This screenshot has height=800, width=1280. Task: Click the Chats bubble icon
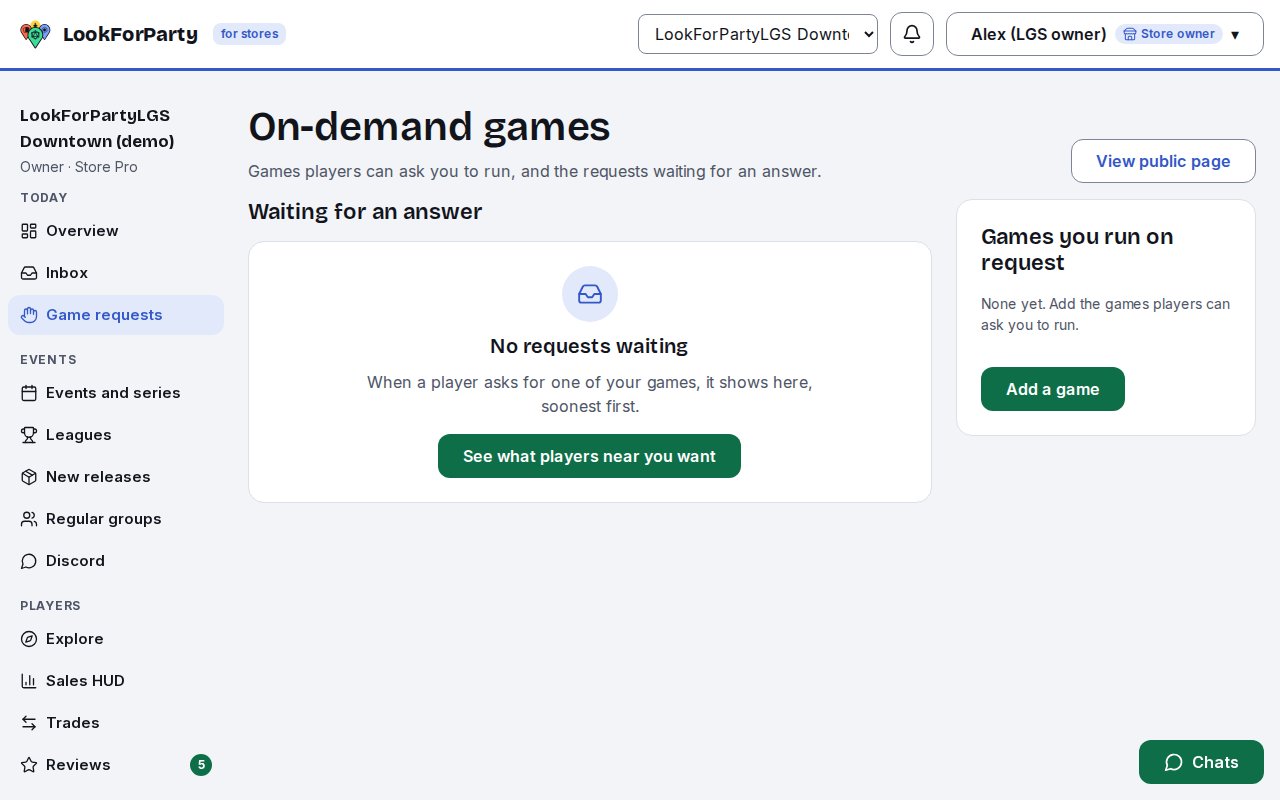coord(1174,762)
